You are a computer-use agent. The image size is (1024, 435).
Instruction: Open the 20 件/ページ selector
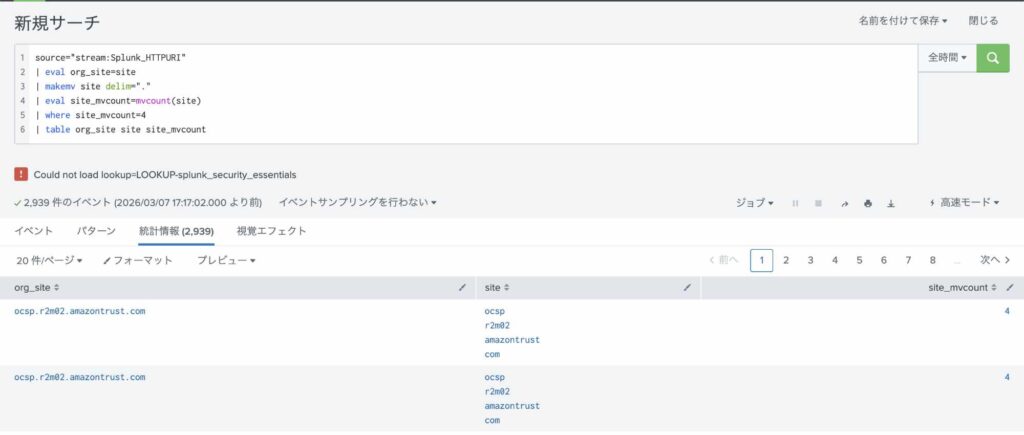point(49,260)
